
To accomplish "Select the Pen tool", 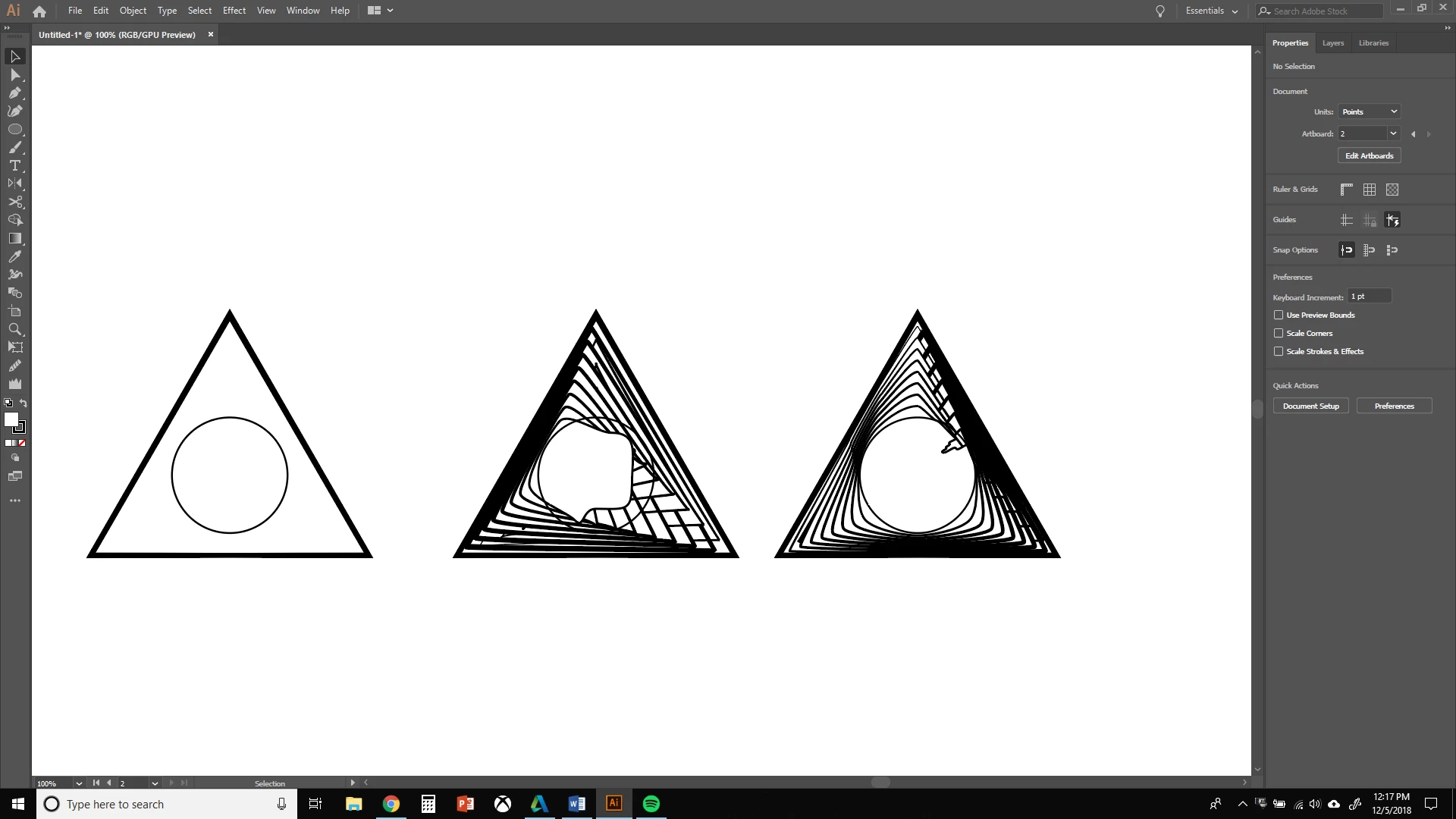I will coord(14,93).
